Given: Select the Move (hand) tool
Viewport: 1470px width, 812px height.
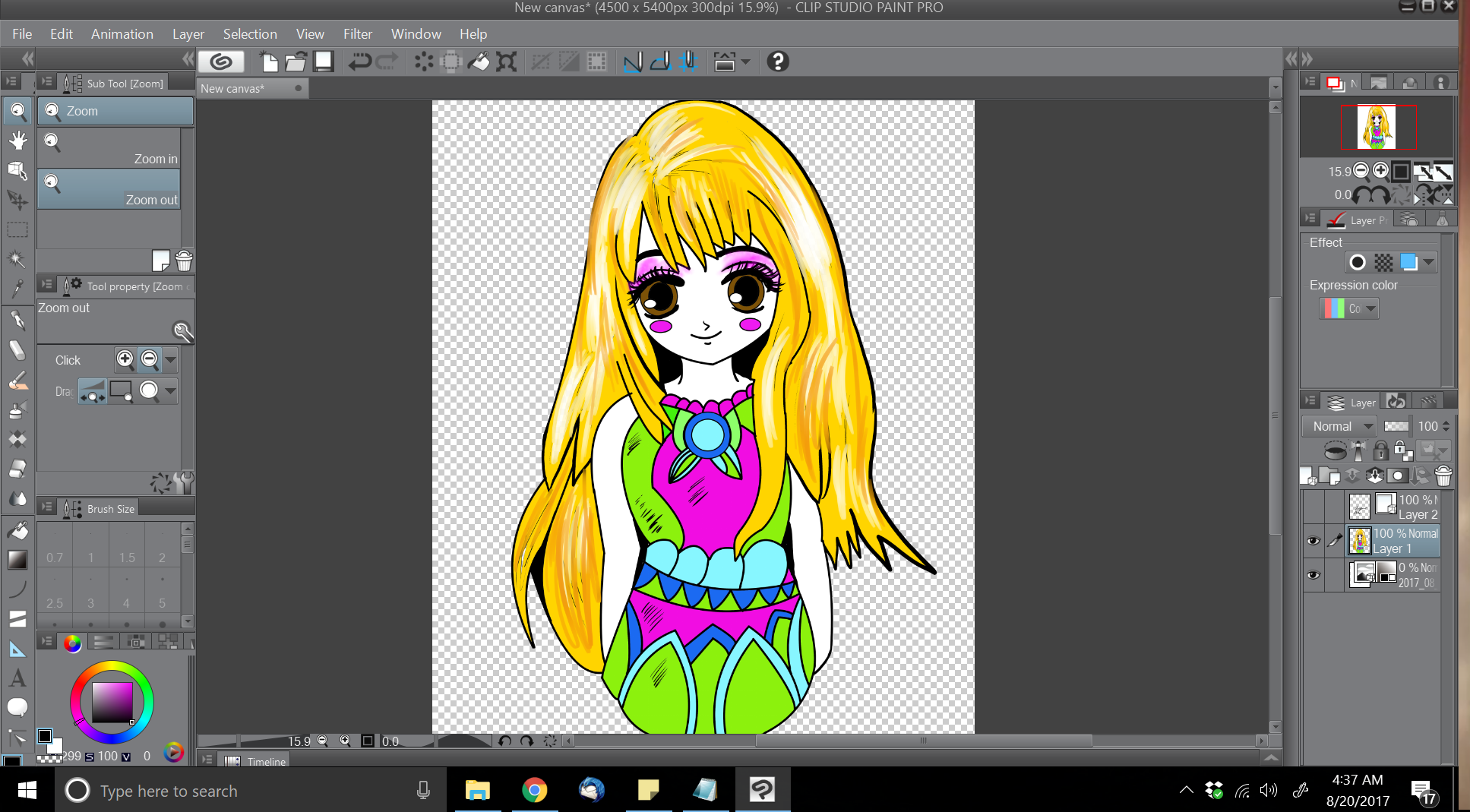Looking at the screenshot, I should pyautogui.click(x=17, y=141).
